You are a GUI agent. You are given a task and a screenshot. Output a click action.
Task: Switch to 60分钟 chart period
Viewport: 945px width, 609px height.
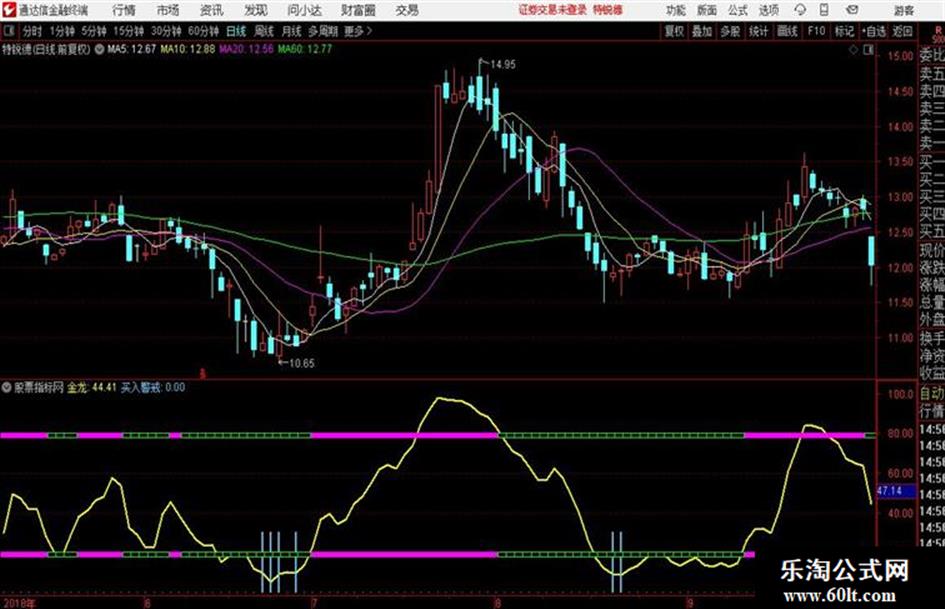[x=203, y=31]
